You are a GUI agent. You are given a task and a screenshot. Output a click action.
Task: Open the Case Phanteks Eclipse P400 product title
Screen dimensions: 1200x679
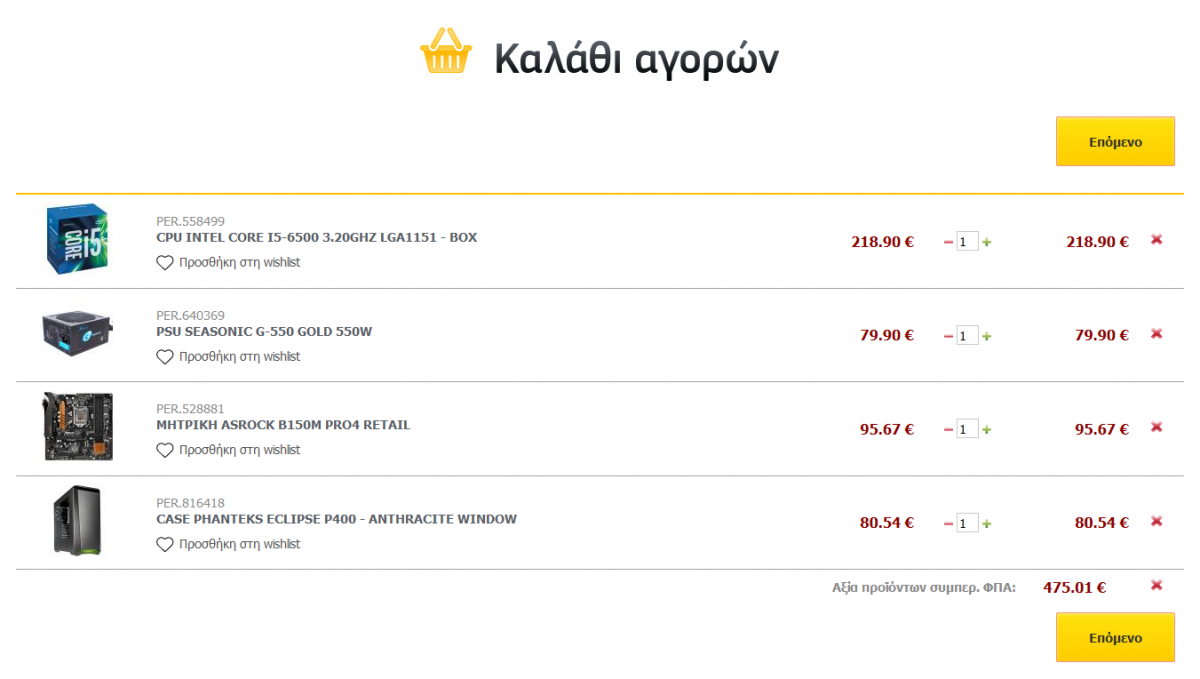coord(337,519)
